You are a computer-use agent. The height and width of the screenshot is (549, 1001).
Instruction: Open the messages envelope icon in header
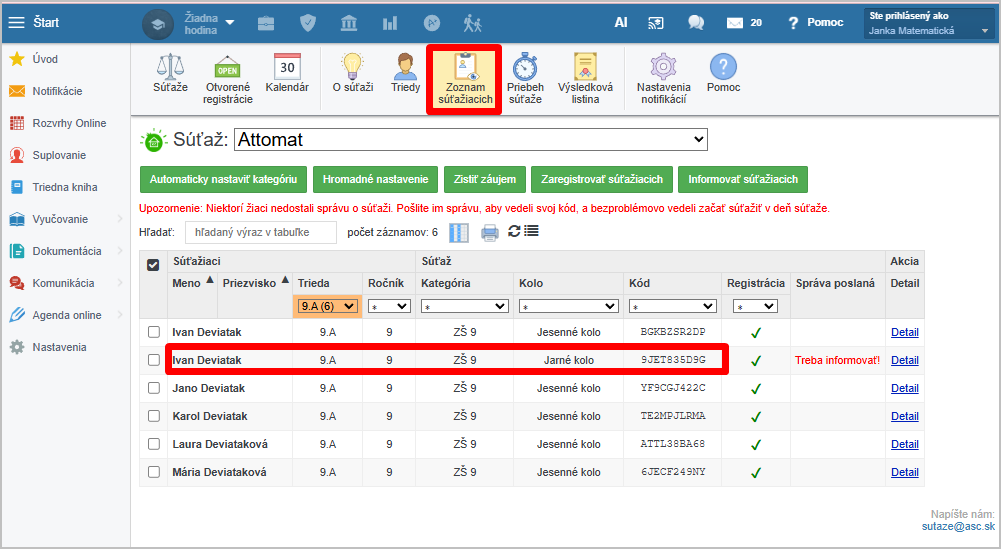pos(735,22)
